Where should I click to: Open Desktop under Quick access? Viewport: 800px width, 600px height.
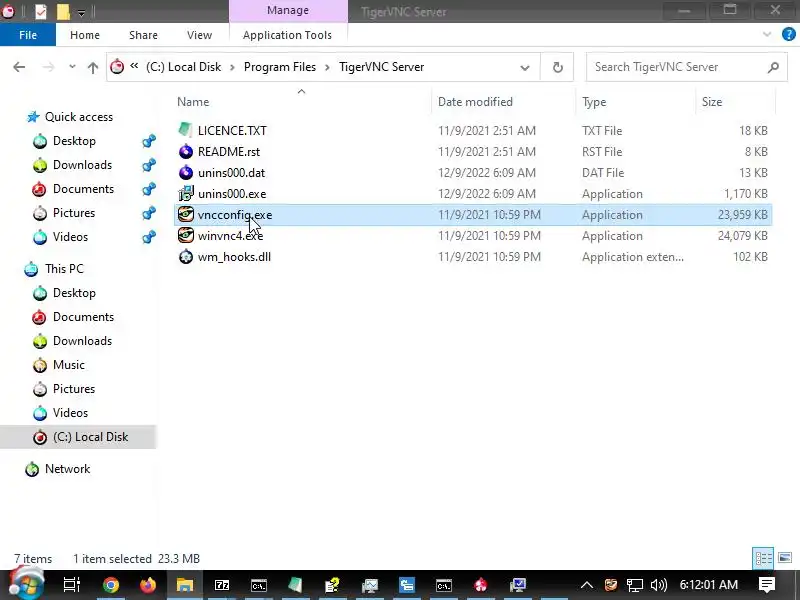tap(74, 141)
